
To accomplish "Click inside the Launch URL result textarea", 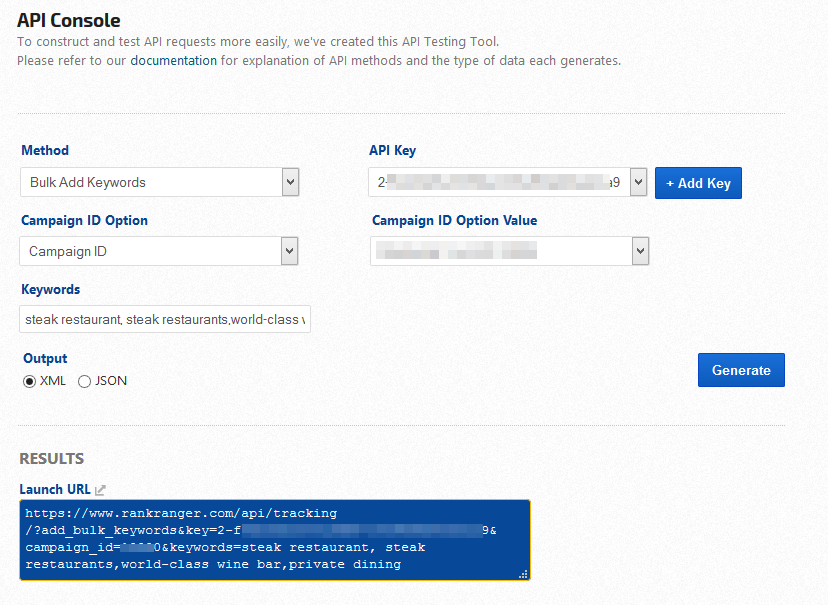I will pos(275,540).
